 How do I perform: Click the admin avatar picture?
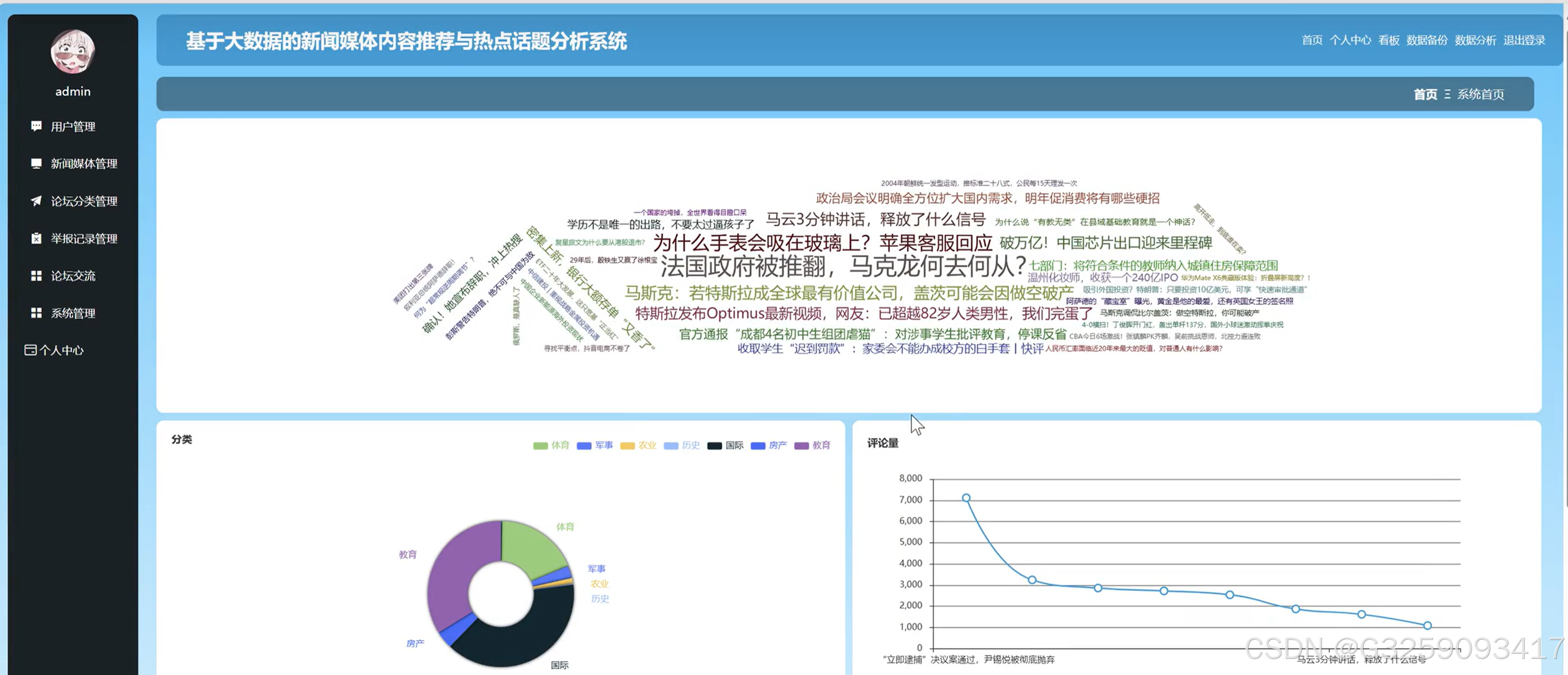click(73, 51)
